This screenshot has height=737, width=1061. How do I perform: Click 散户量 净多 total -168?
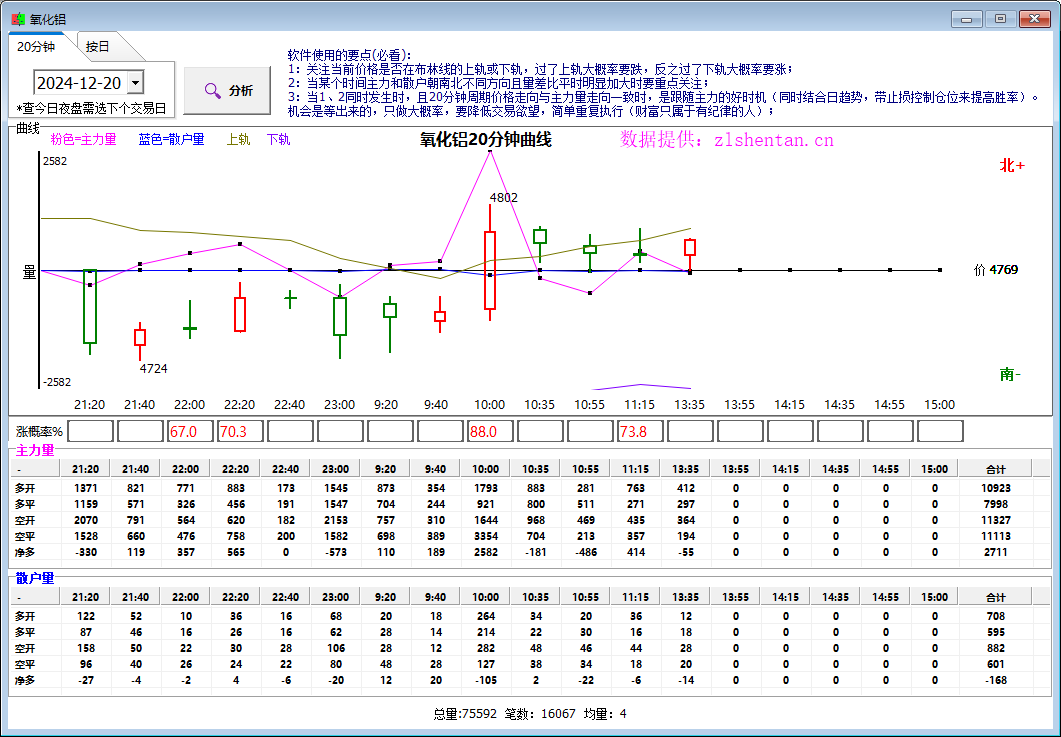995,681
